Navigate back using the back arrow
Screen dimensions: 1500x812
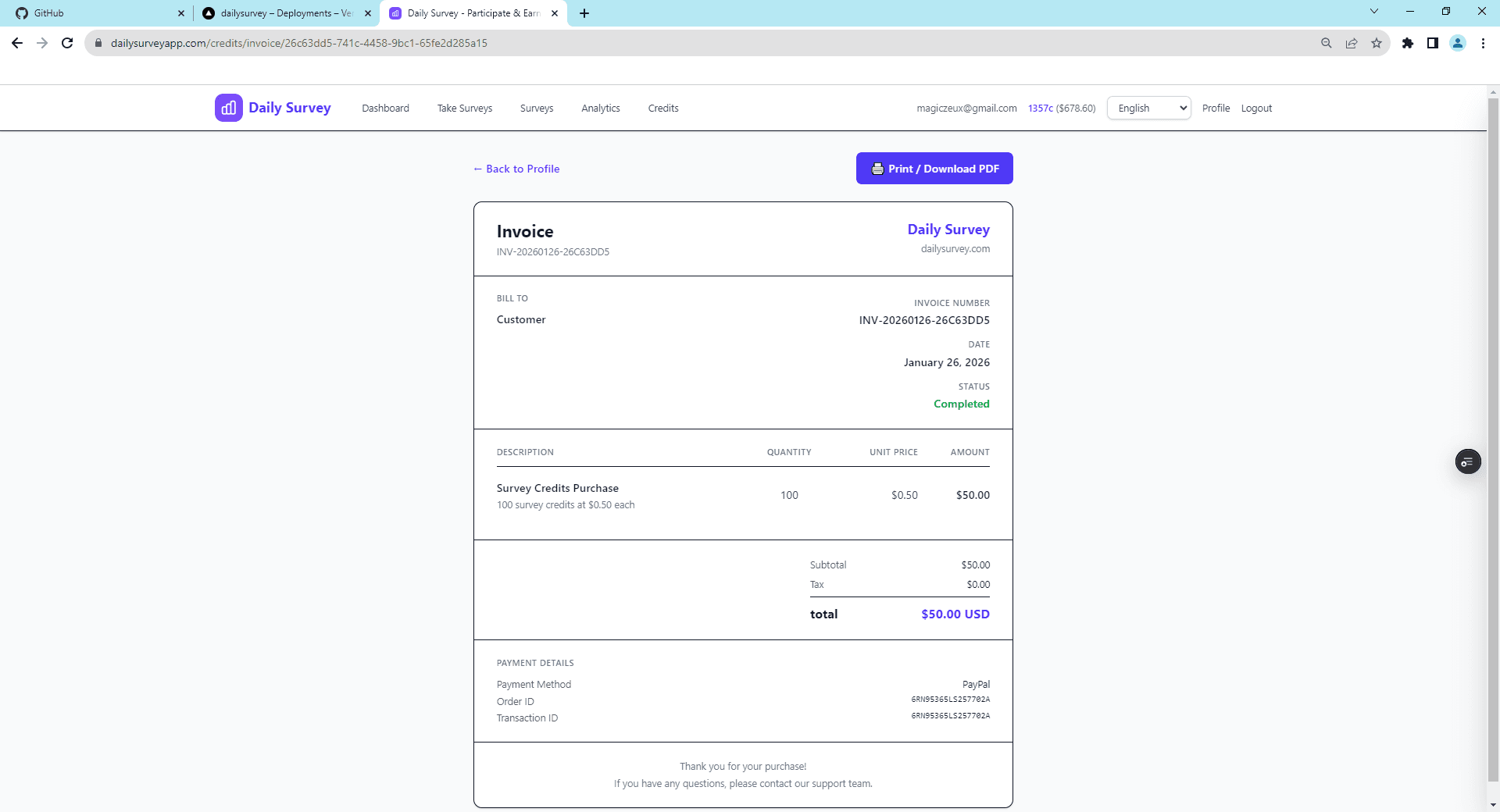tap(17, 43)
